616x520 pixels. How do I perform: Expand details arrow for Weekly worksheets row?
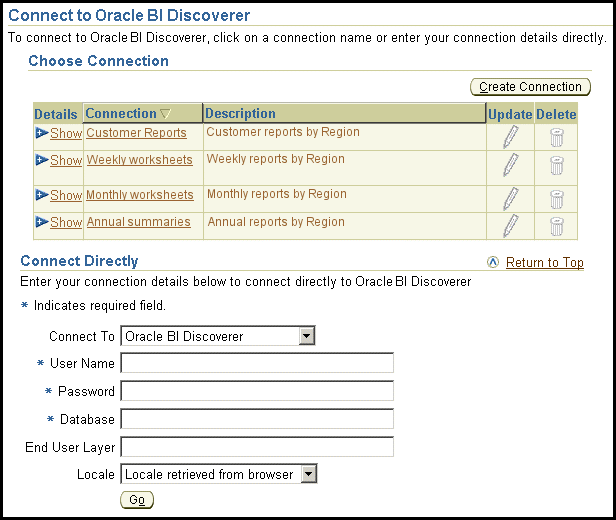[x=42, y=160]
